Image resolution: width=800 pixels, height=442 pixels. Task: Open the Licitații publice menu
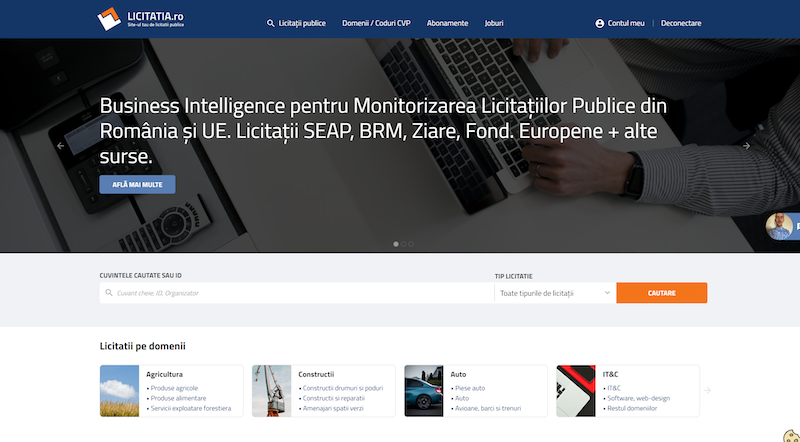click(302, 23)
